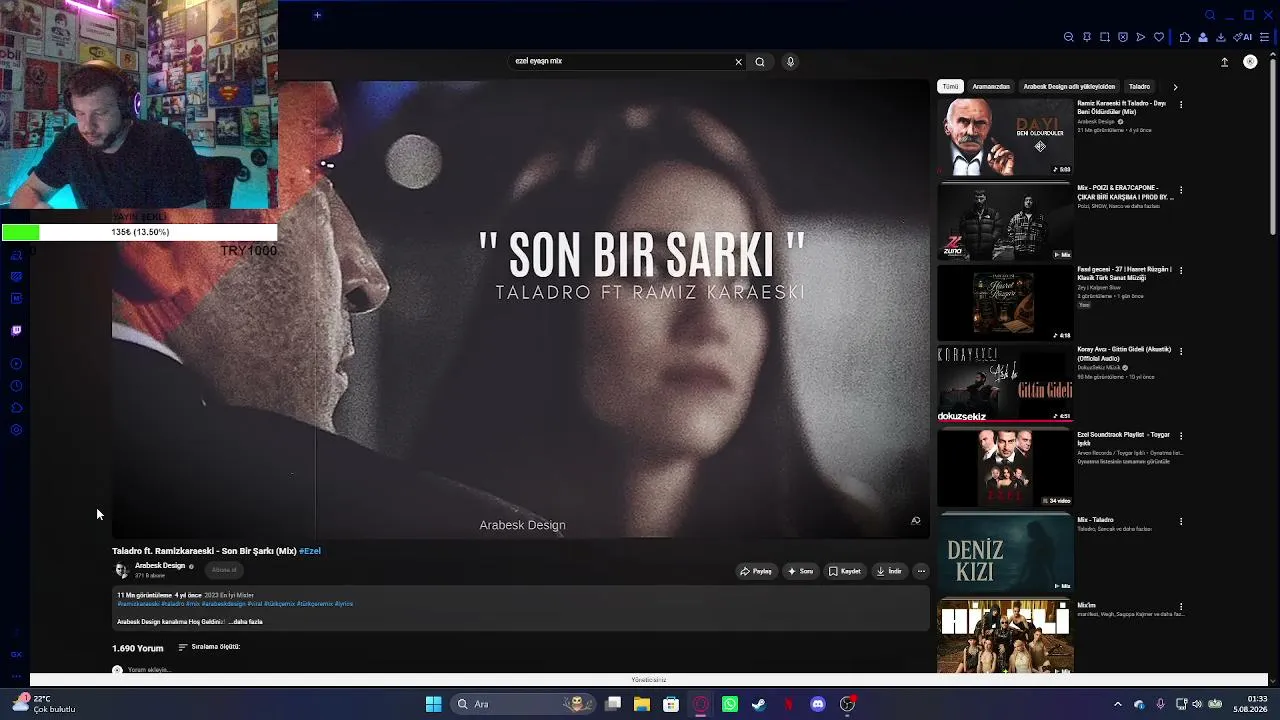This screenshot has height=720, width=1280.
Task: Click the pin icon in browser toolbar
Action: click(1087, 37)
